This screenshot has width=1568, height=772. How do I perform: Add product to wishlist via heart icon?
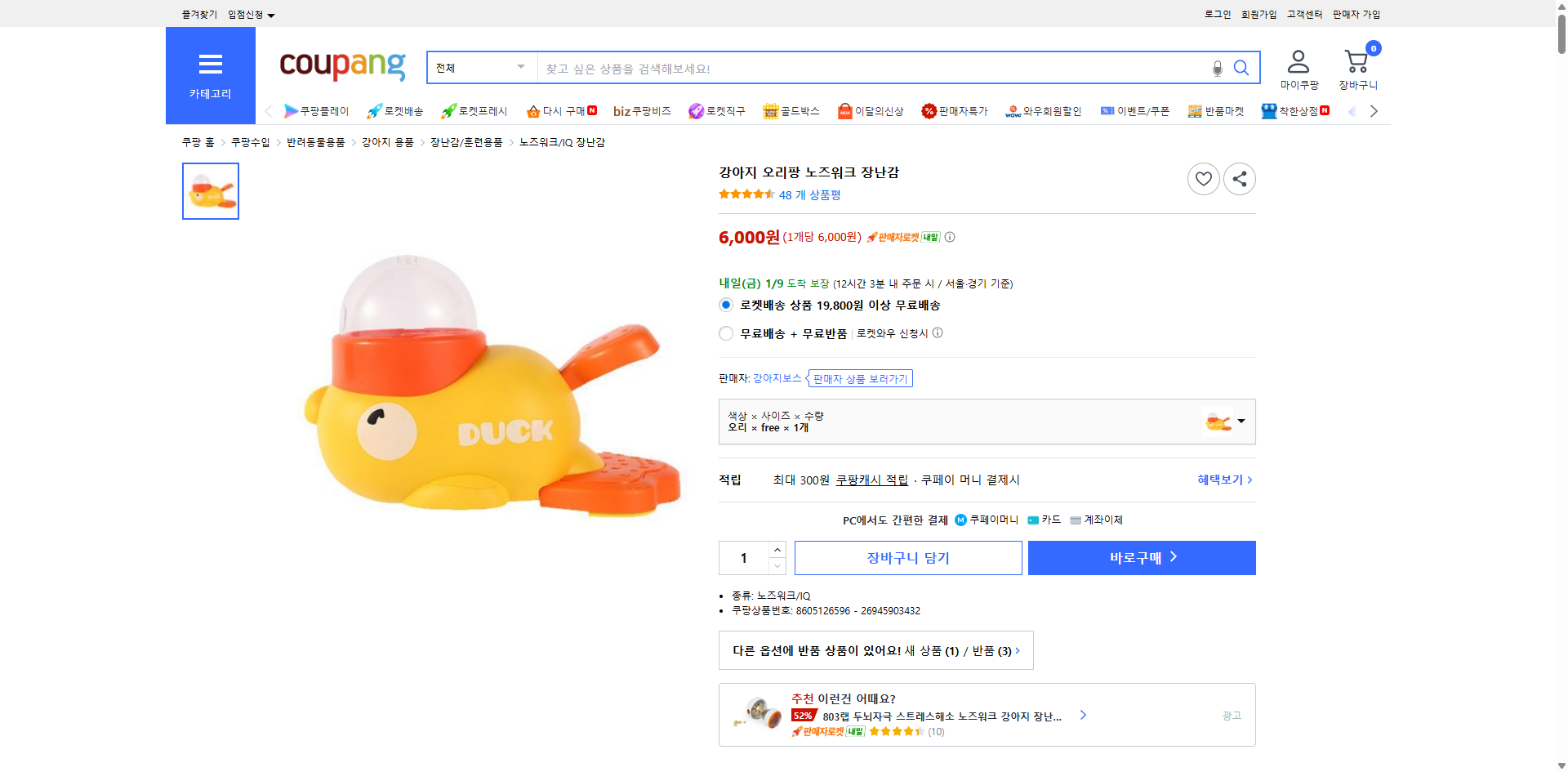(x=1203, y=178)
